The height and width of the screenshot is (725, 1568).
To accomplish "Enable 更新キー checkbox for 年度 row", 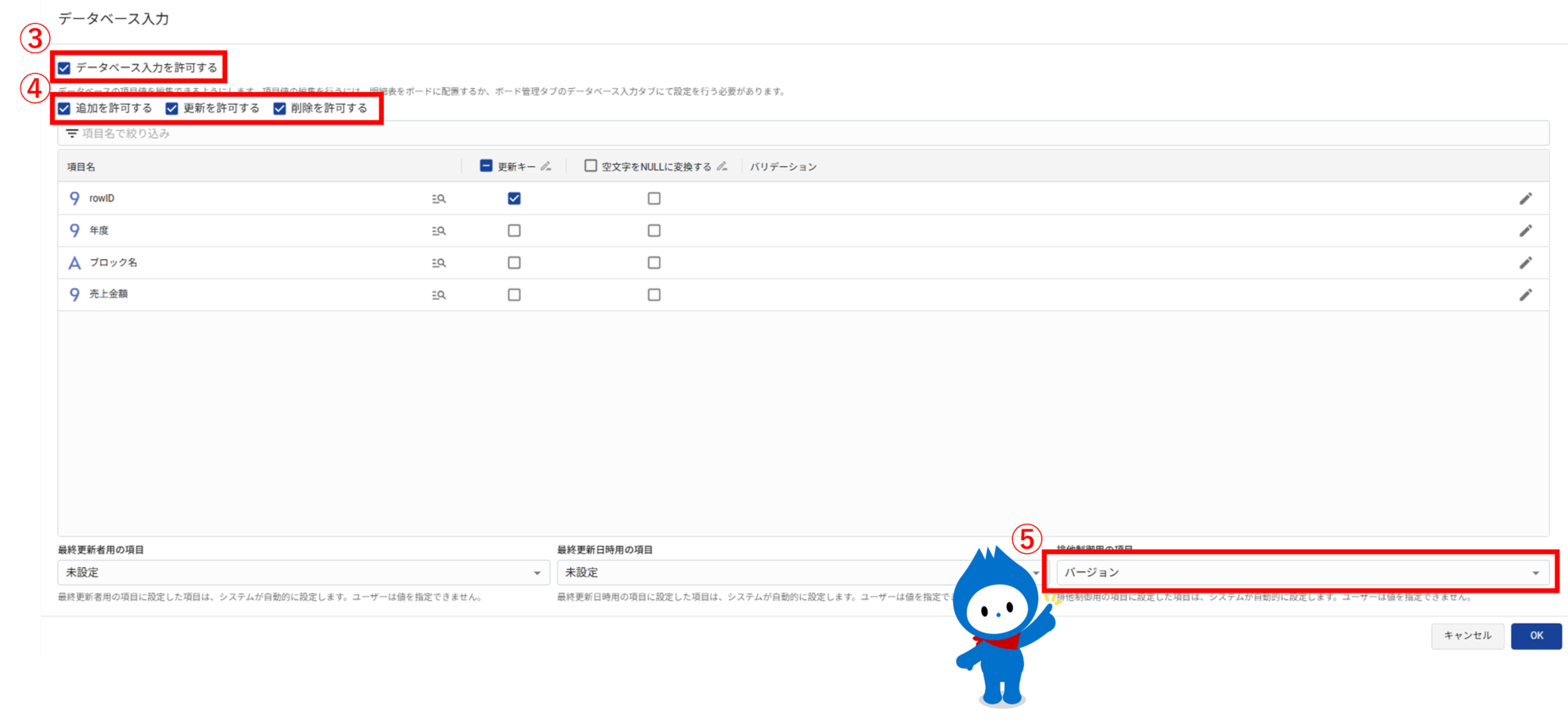I will tap(514, 231).
